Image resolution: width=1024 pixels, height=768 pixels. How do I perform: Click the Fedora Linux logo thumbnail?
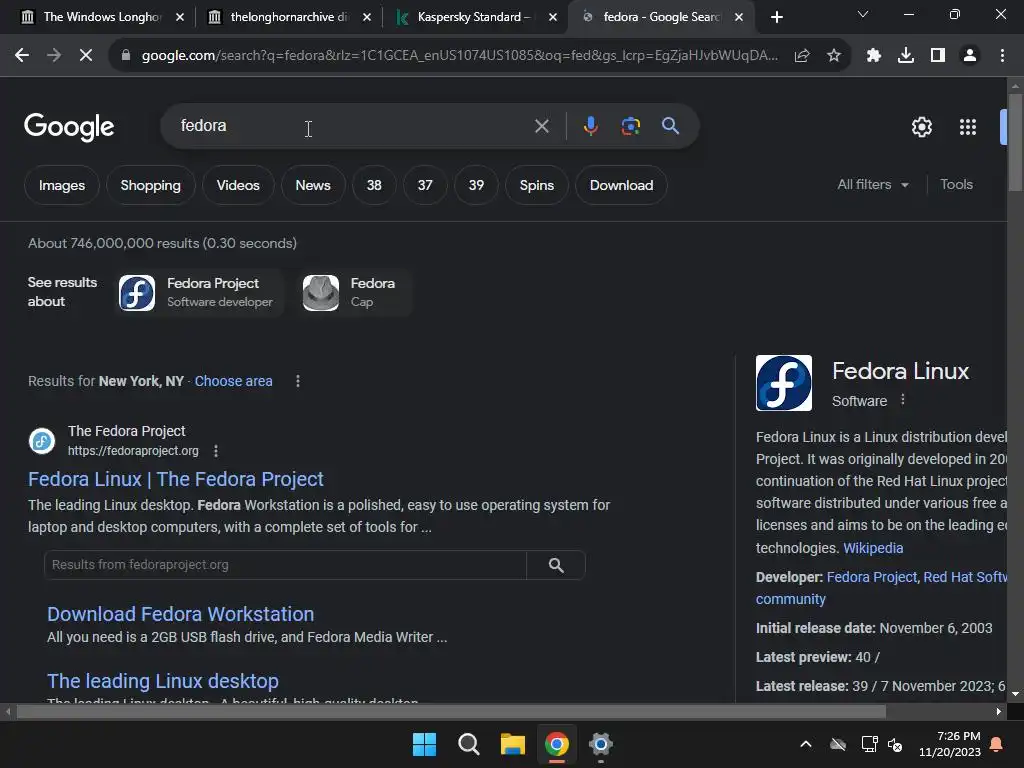coord(784,383)
